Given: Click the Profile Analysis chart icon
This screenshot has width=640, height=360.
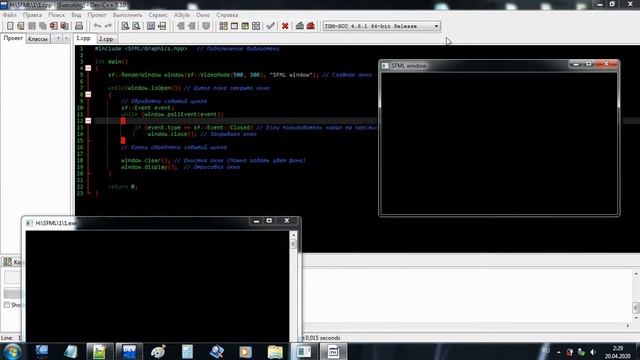Looking at the screenshot, I should pos(300,26).
